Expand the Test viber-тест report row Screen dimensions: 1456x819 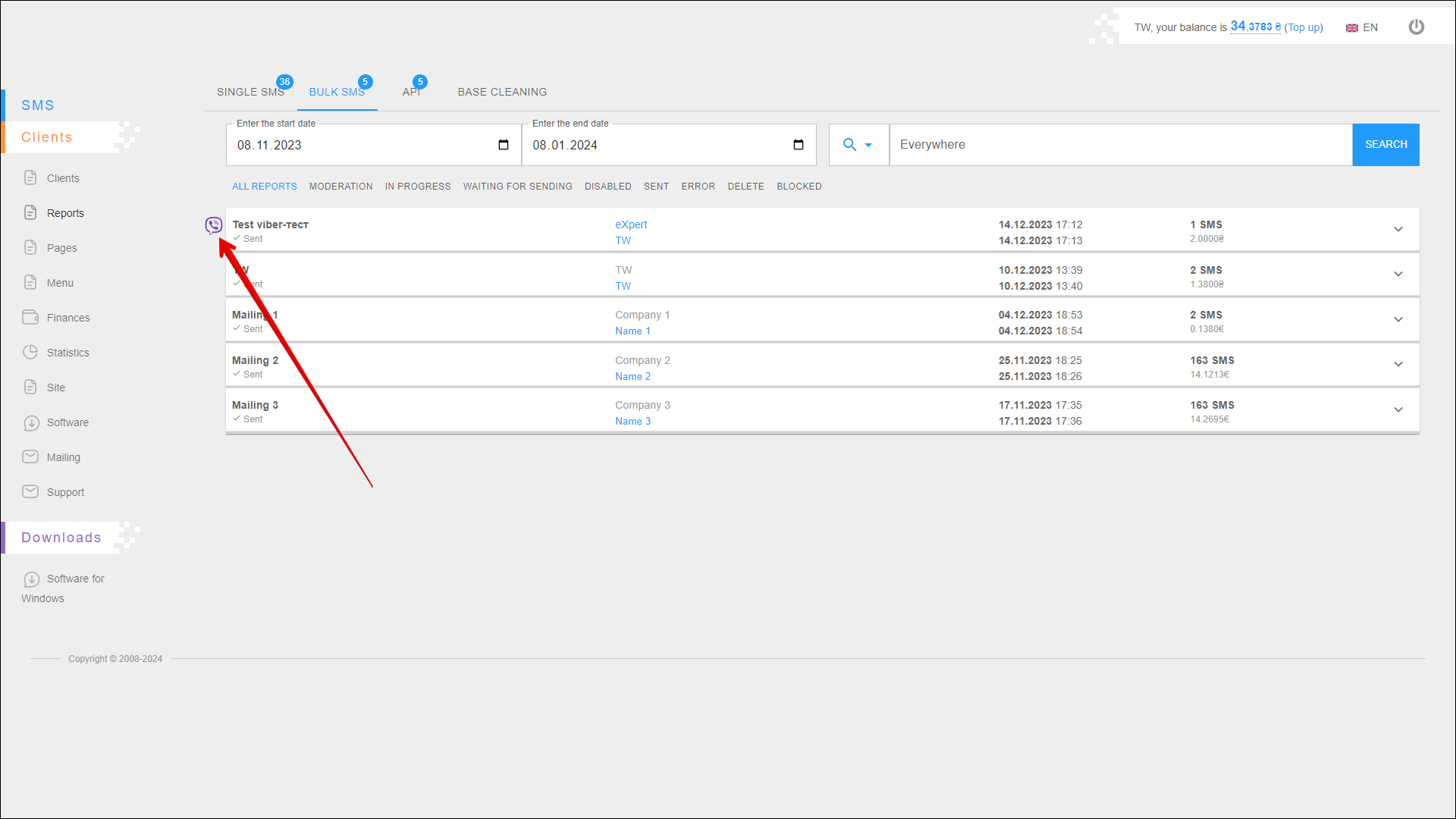[1398, 229]
